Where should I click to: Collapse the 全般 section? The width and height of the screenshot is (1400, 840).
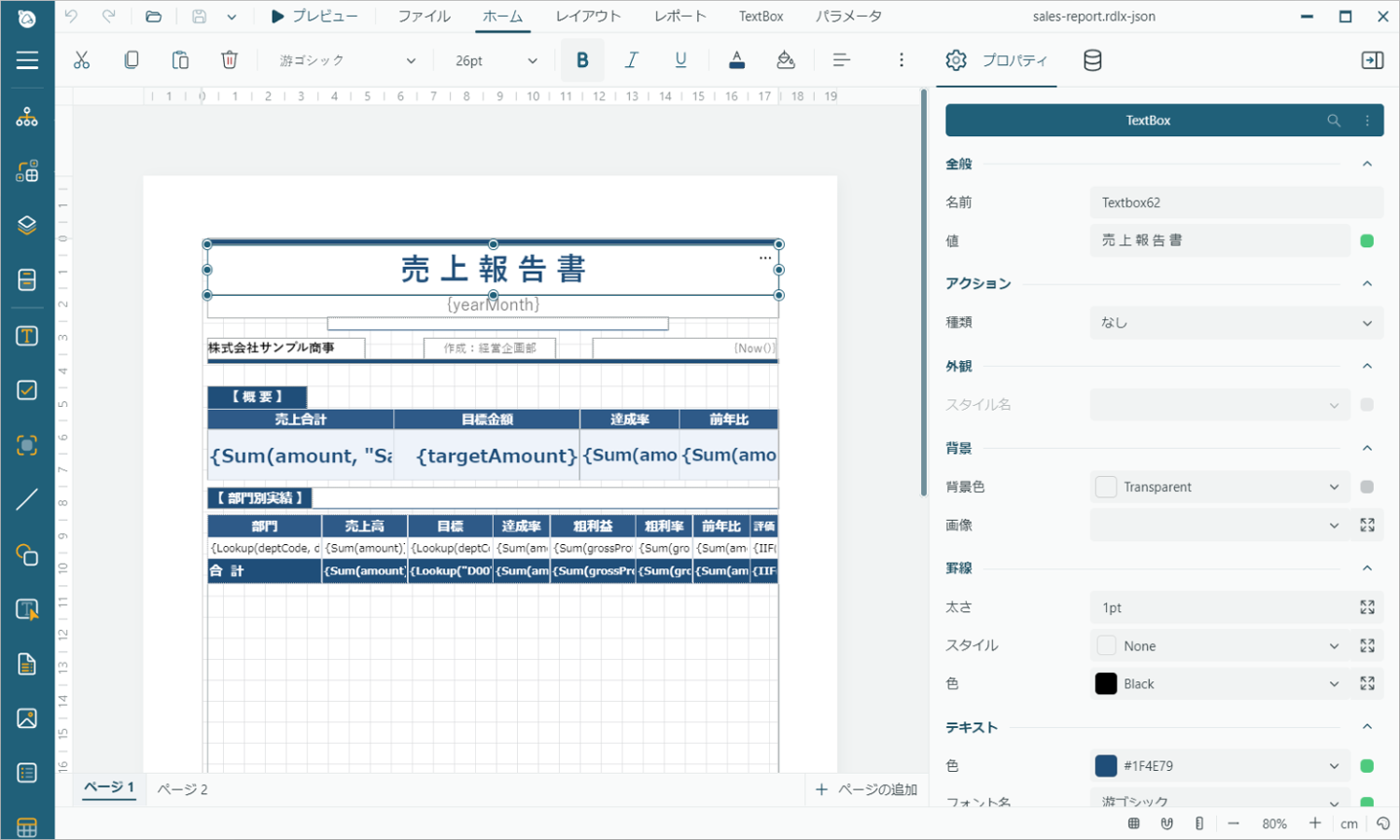(1367, 164)
